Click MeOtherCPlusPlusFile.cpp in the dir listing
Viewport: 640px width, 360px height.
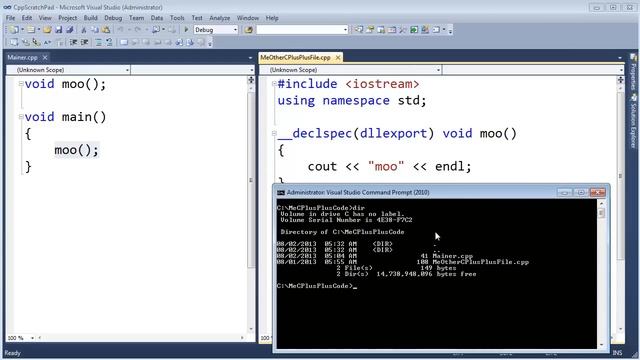pyautogui.click(x=480, y=262)
